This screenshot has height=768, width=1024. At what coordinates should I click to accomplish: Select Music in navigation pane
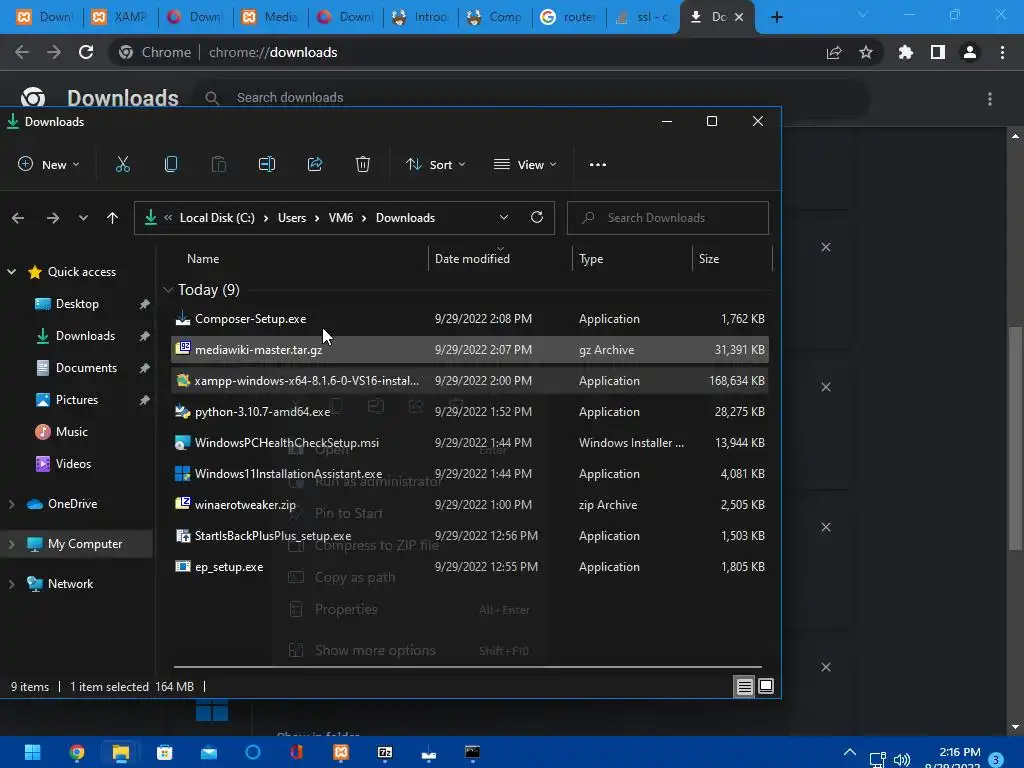(x=72, y=432)
